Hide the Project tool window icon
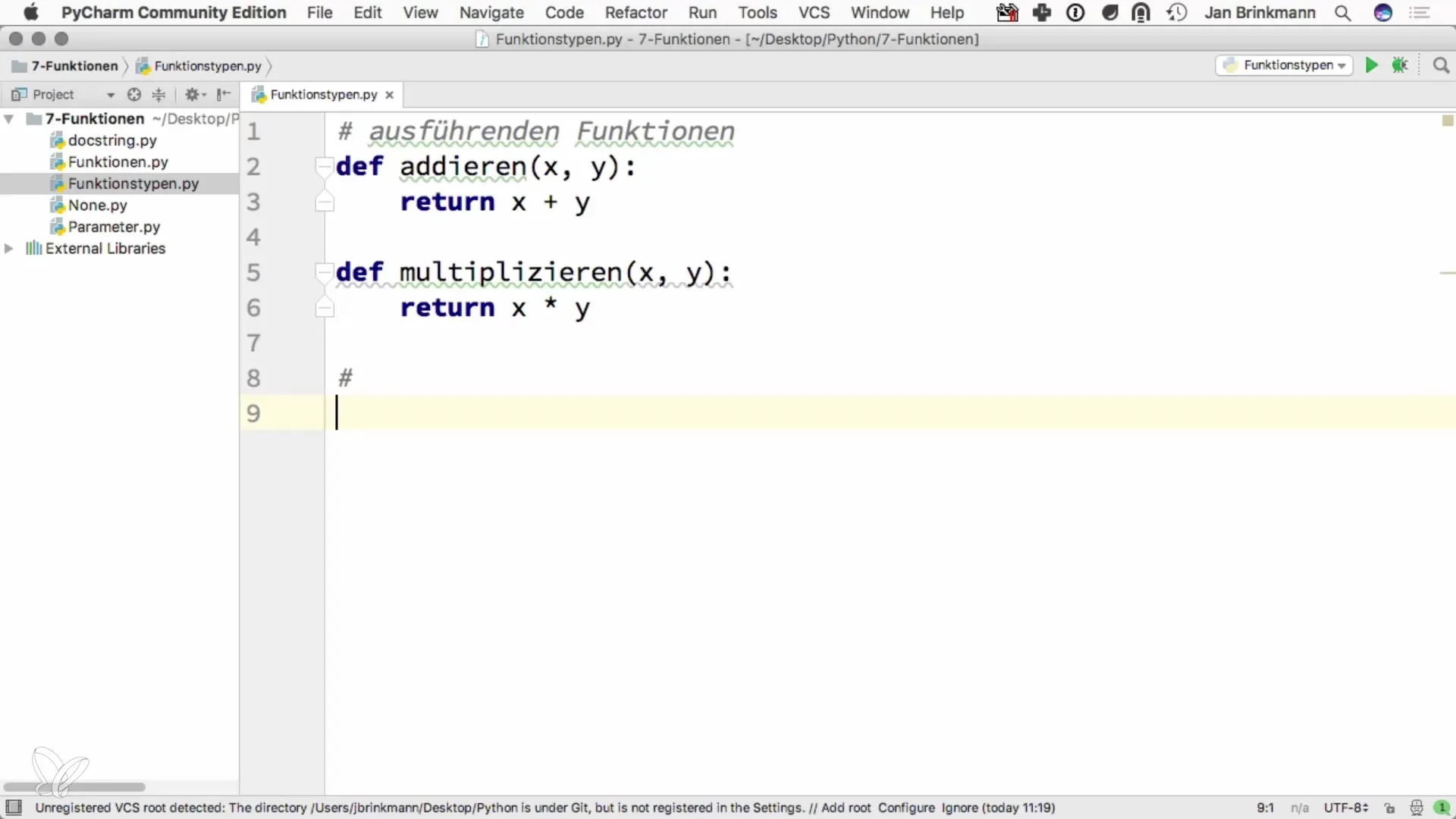The image size is (1456, 819). pos(223,94)
